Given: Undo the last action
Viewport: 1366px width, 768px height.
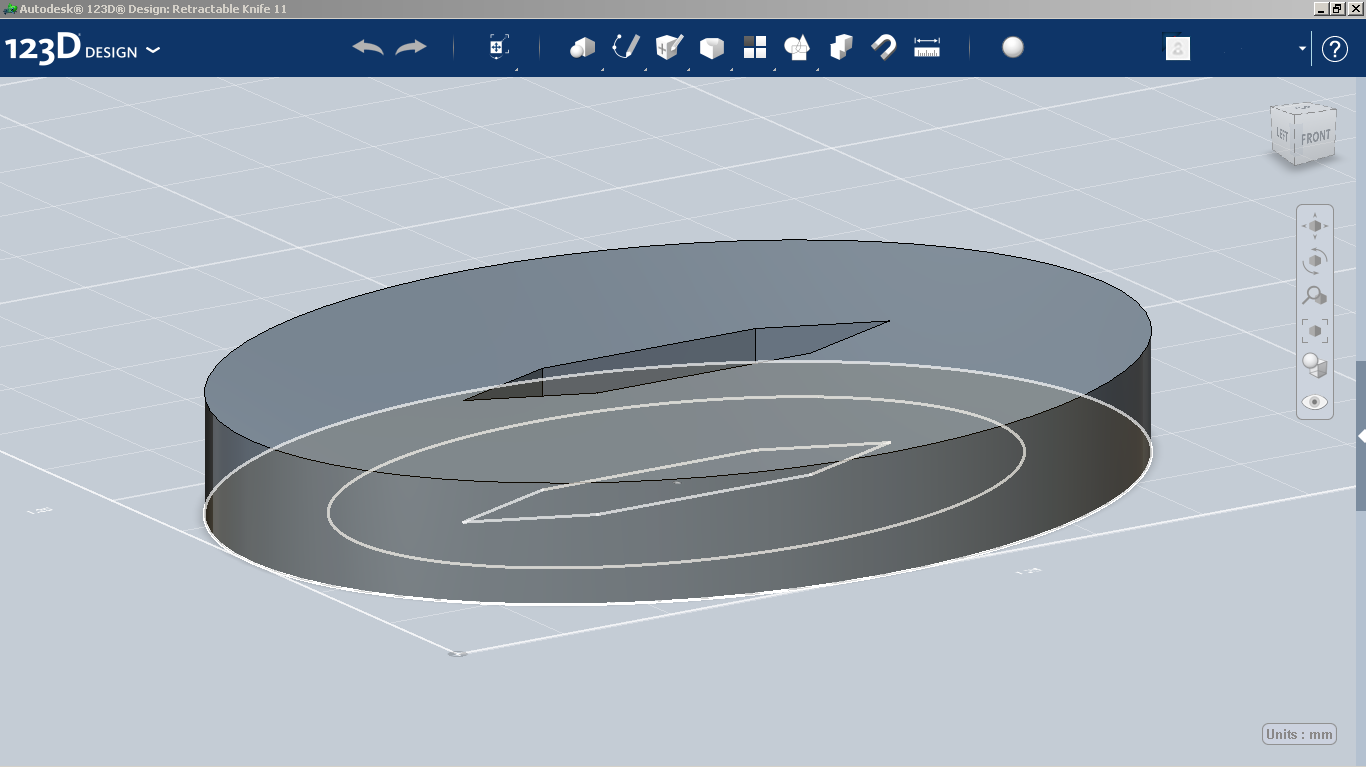Looking at the screenshot, I should pyautogui.click(x=368, y=48).
